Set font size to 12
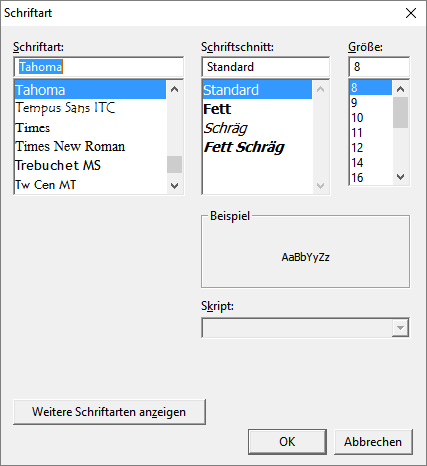Screen dimensions: 427x466 [371, 147]
